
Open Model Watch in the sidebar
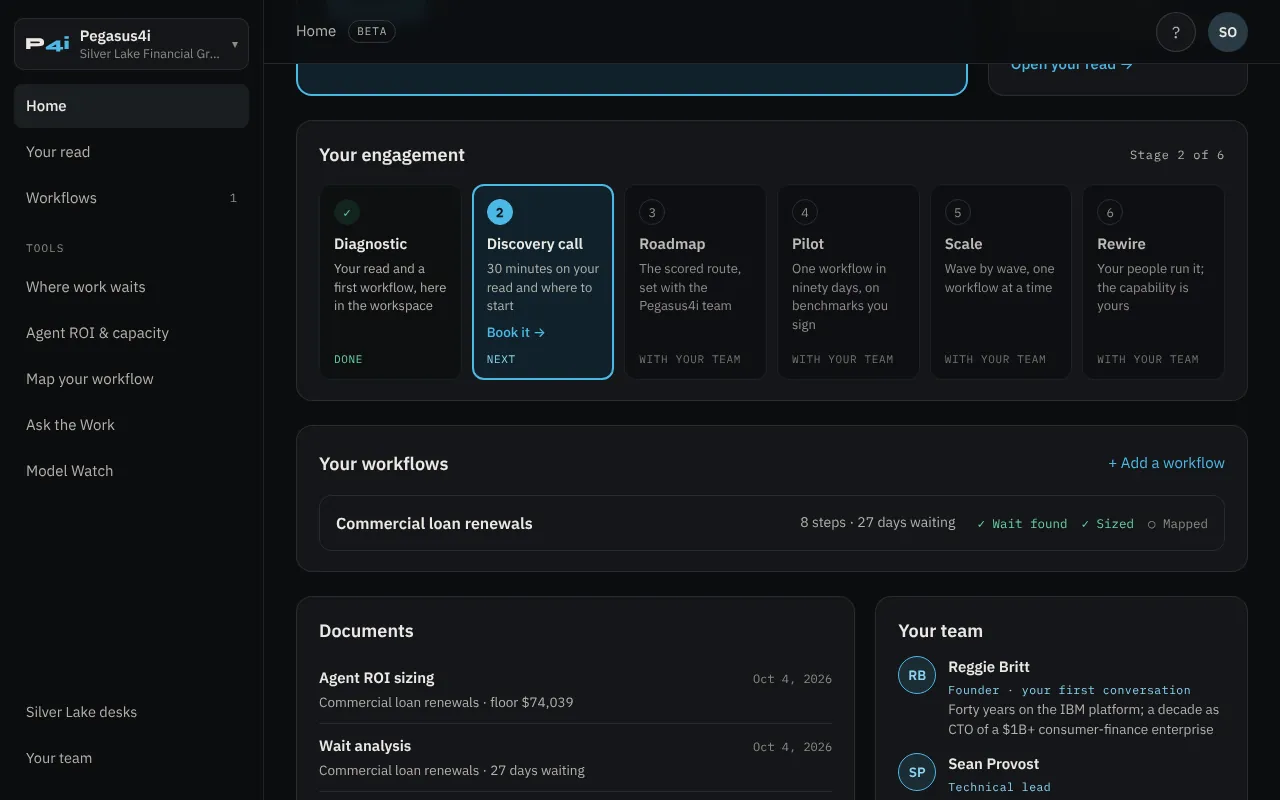(131, 471)
